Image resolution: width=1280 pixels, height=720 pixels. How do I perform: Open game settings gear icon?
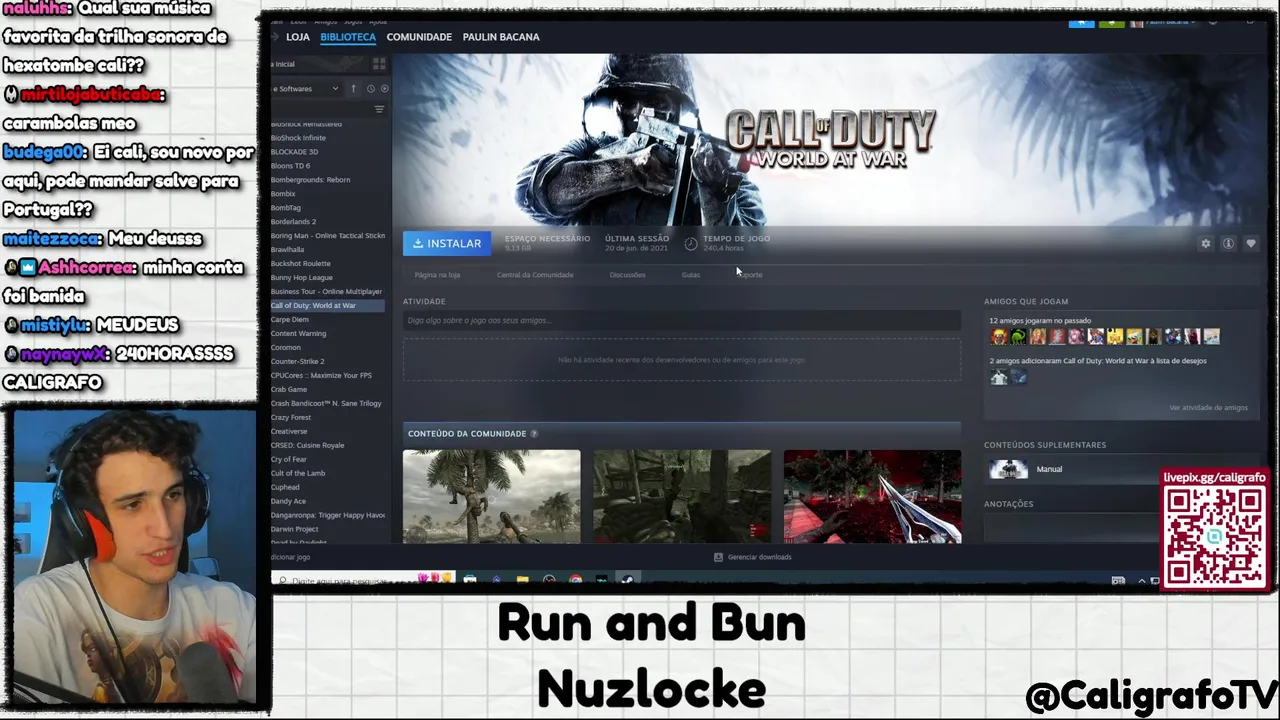click(1205, 243)
